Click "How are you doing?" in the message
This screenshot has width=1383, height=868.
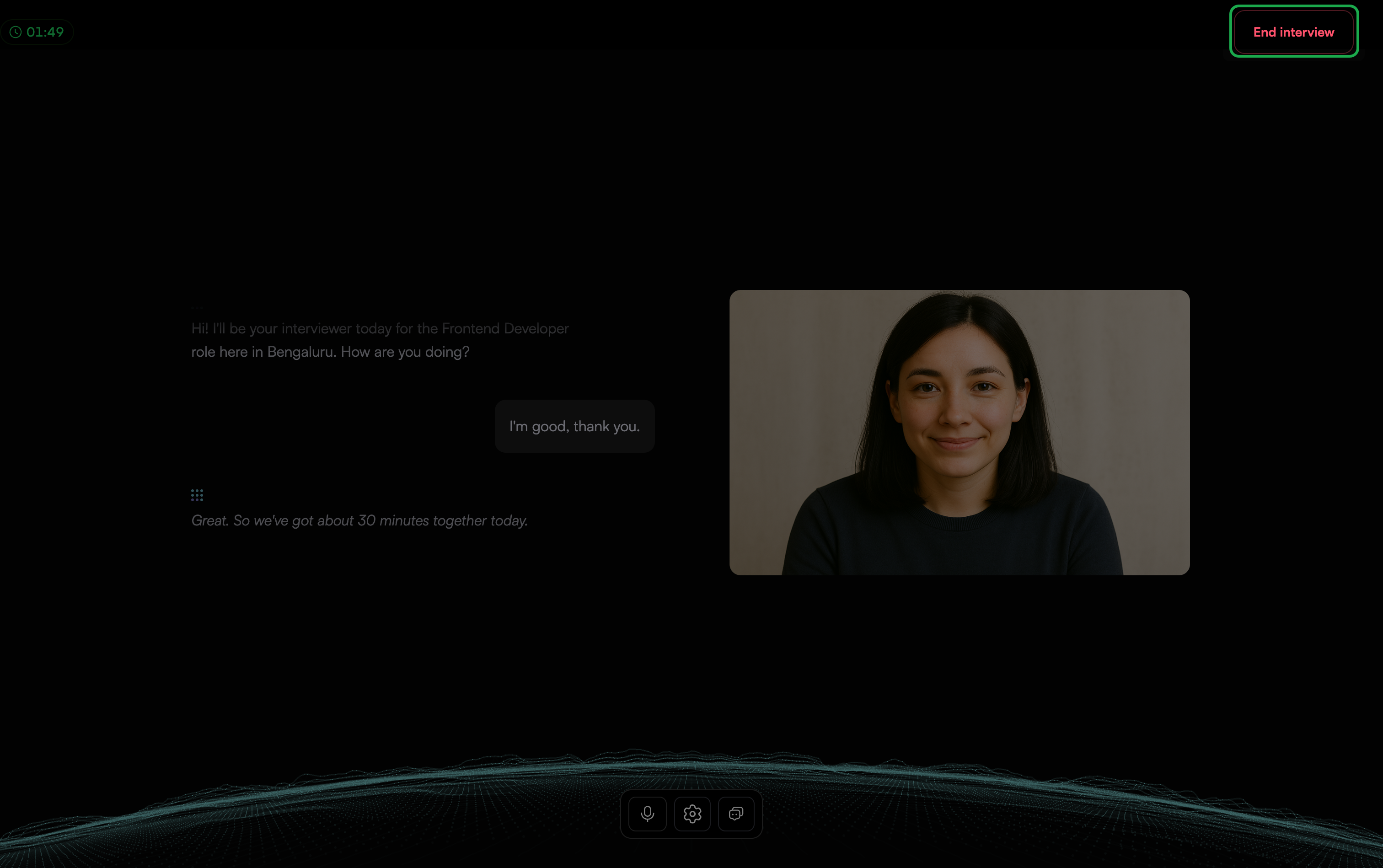click(405, 352)
